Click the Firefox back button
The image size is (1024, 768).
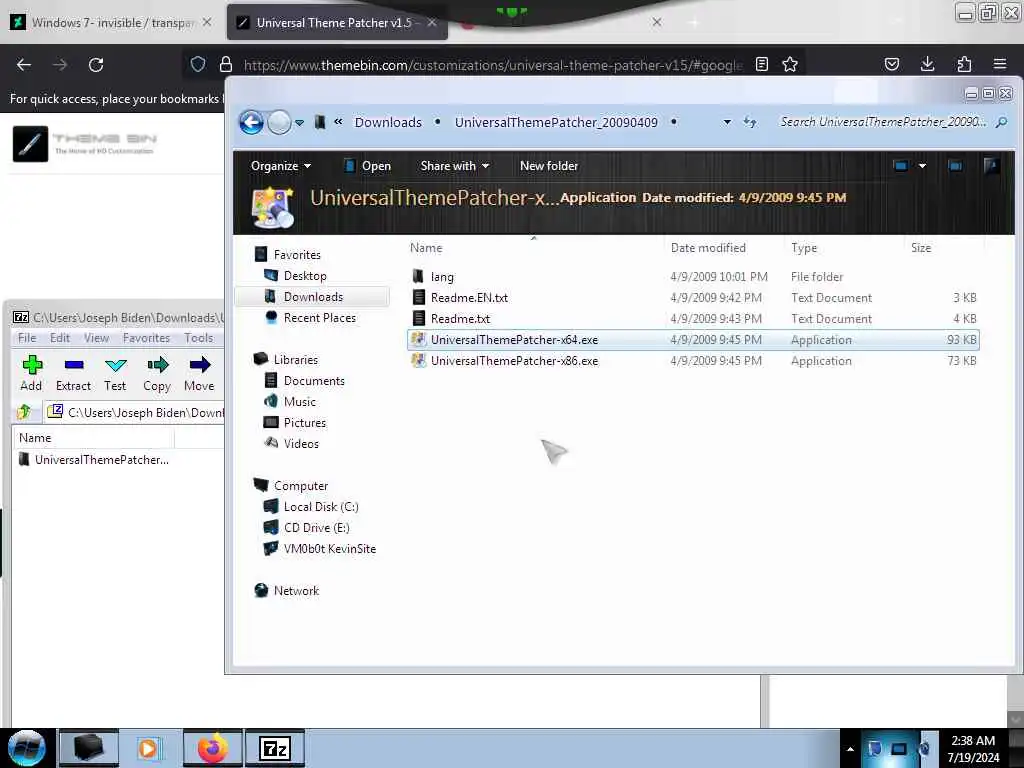(x=24, y=65)
